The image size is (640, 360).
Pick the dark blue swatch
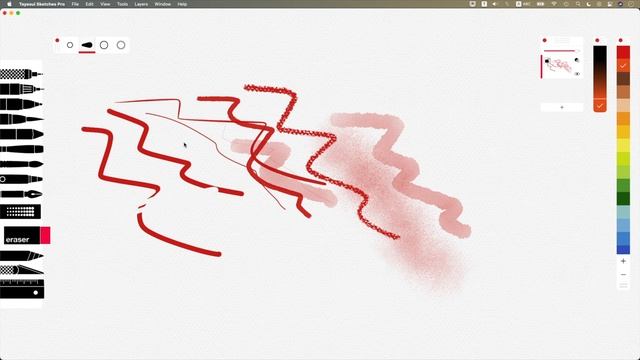(623, 249)
